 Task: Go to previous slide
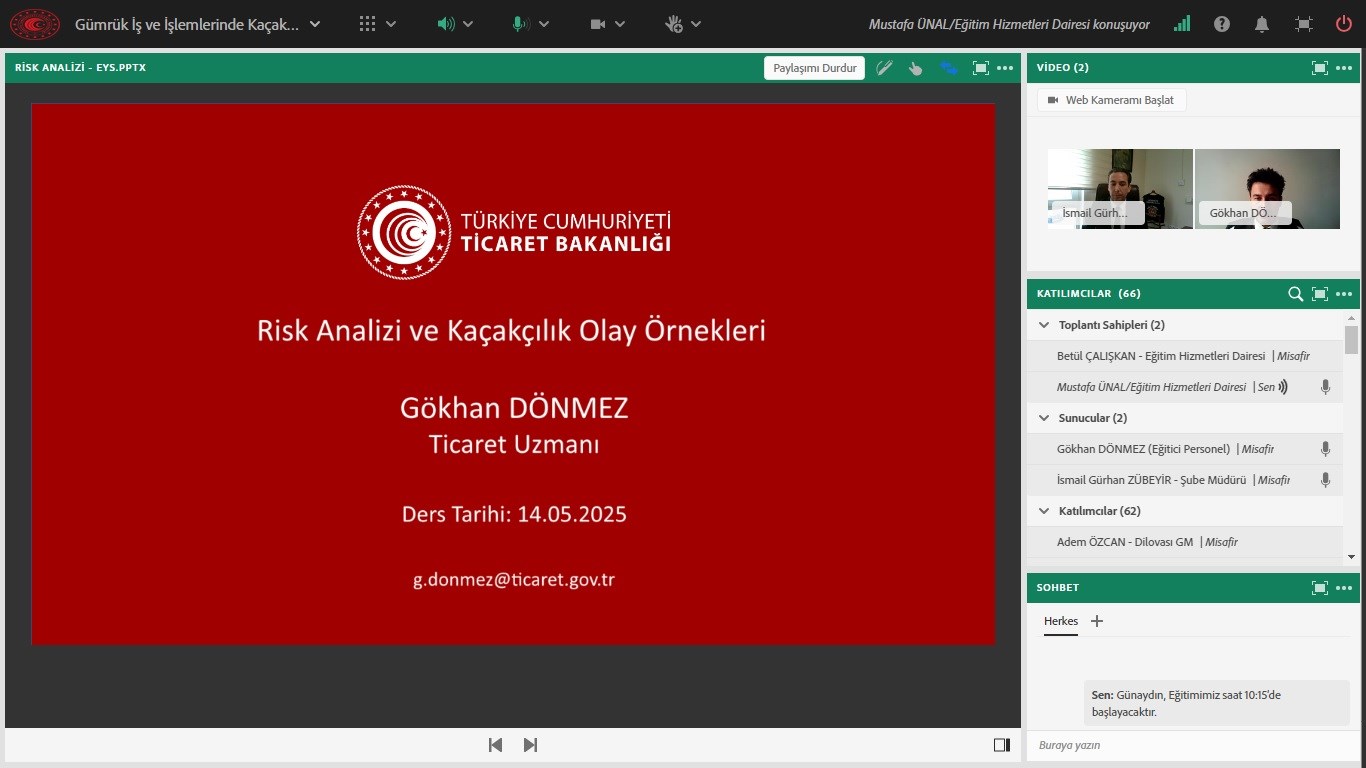click(495, 745)
